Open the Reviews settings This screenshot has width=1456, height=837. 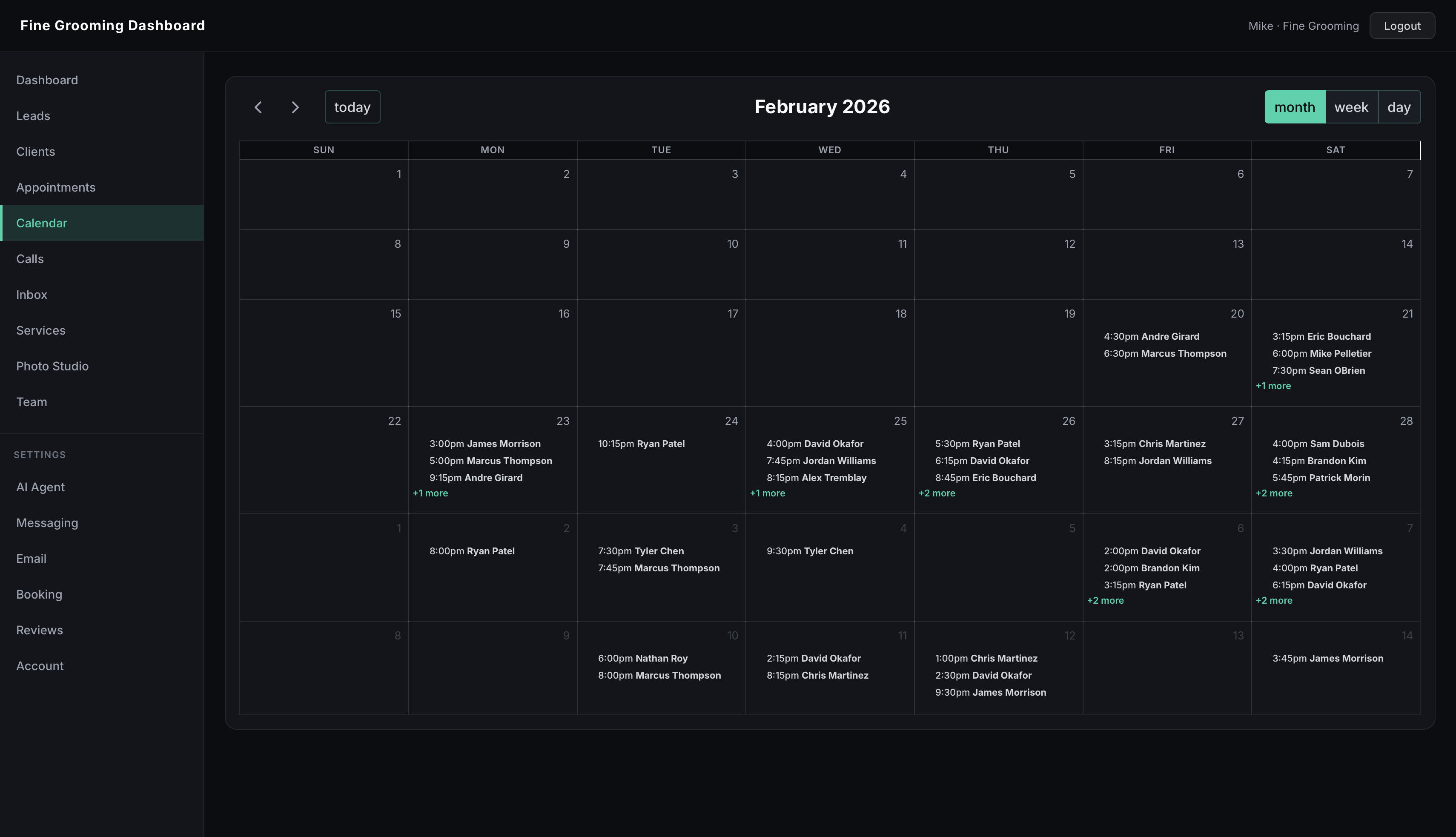coord(39,630)
